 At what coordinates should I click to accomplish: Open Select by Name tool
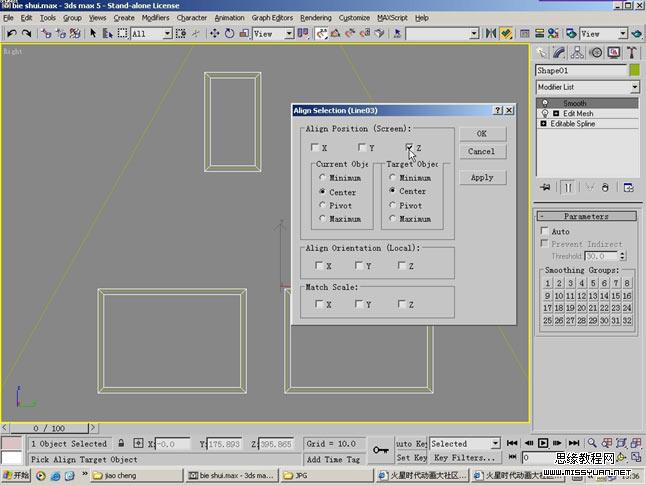click(107, 33)
